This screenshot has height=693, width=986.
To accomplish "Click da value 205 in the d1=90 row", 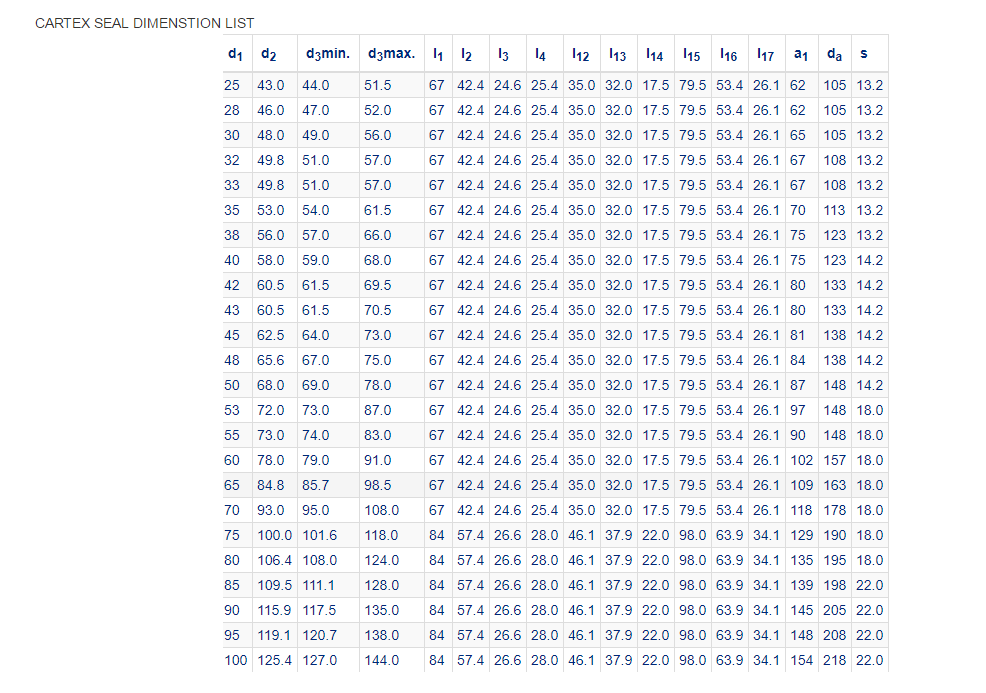I will point(835,610).
